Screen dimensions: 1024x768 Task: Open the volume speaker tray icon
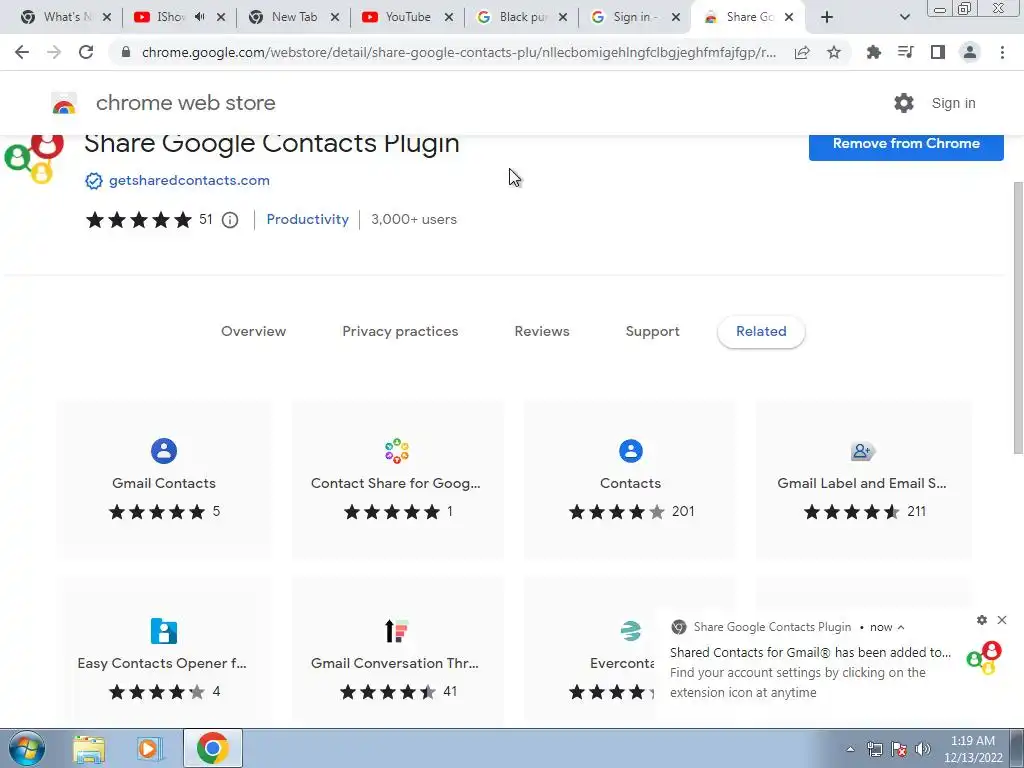pos(923,749)
